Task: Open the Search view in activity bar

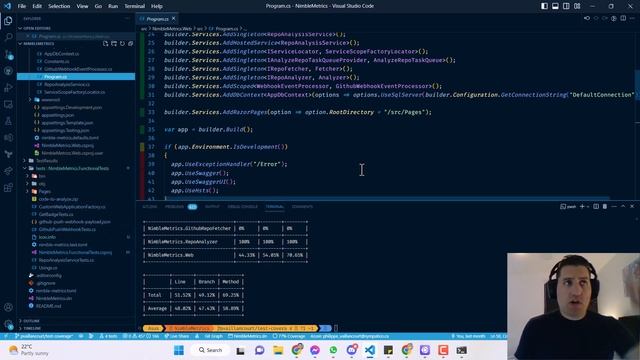Action: click(x=8, y=37)
